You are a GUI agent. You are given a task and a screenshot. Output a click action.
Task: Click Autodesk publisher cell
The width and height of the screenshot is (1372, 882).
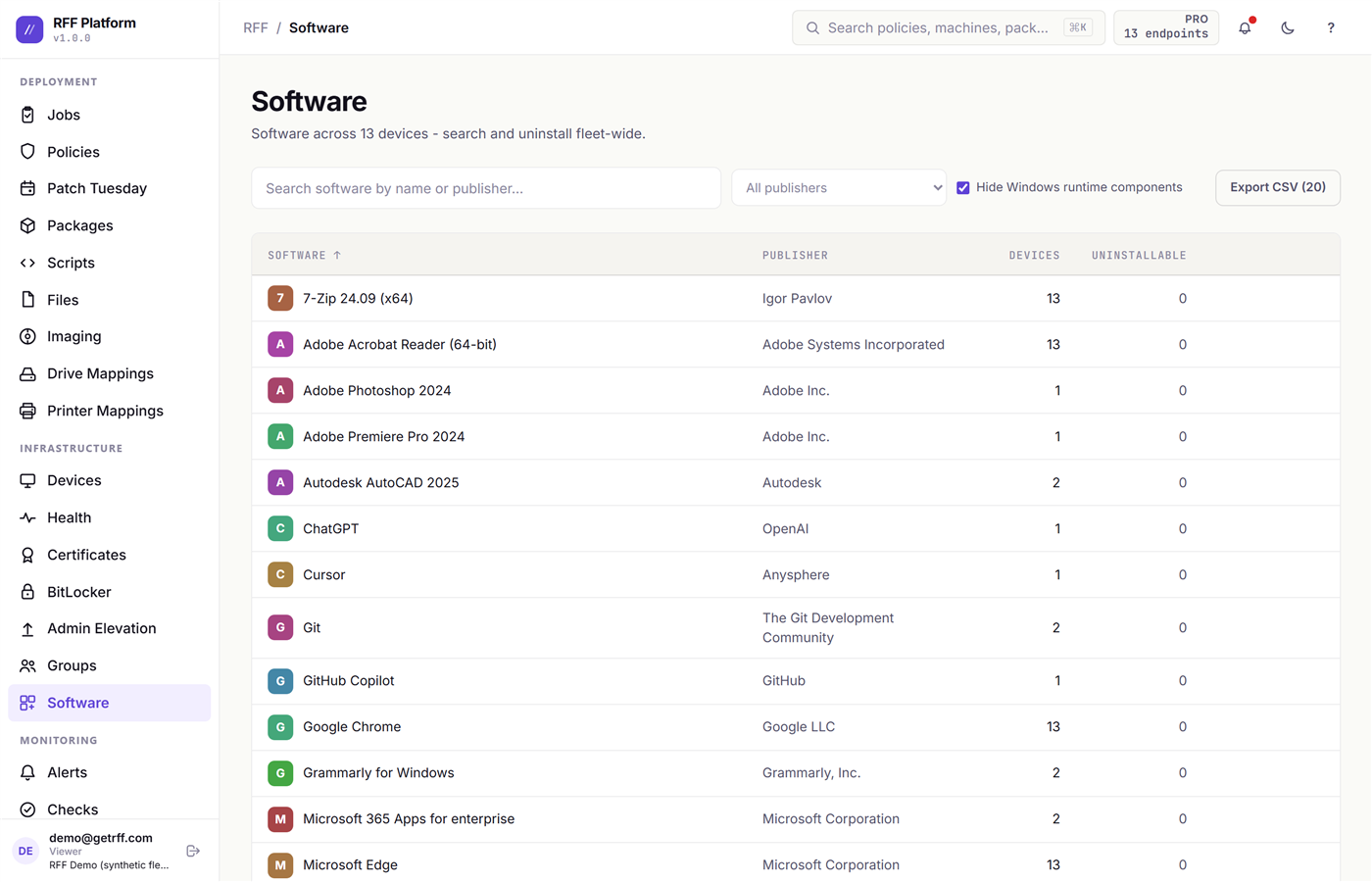coord(792,482)
